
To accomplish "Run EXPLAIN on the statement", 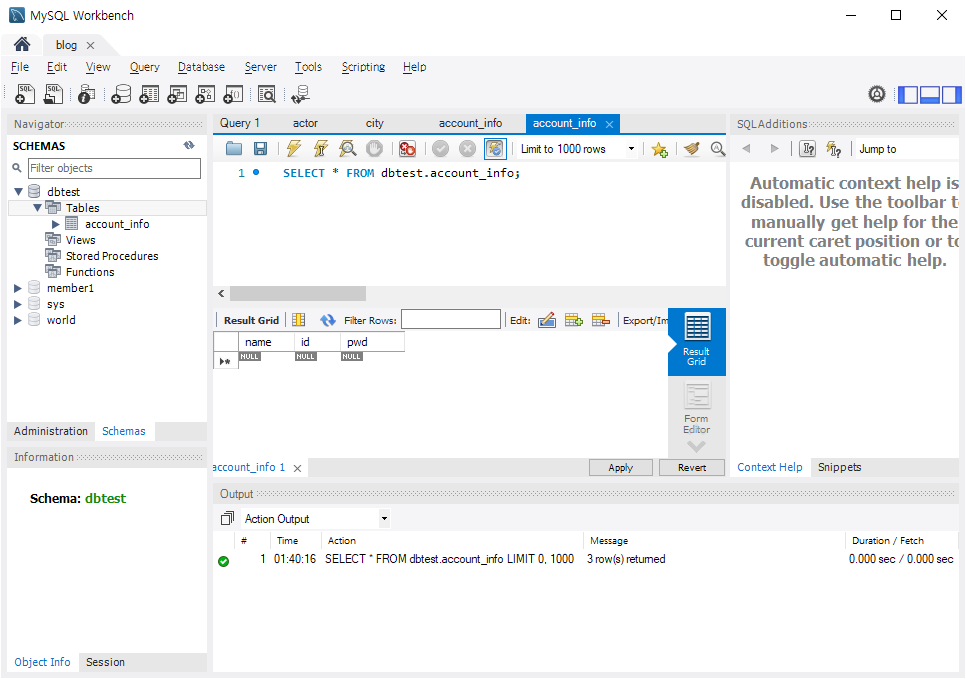I will 347,148.
